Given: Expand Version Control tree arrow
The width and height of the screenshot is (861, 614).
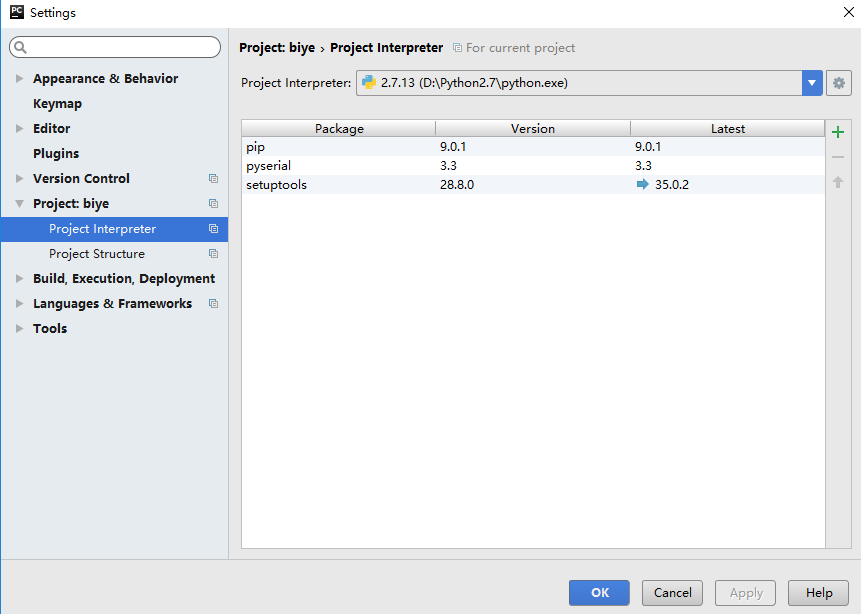Looking at the screenshot, I should [x=19, y=178].
